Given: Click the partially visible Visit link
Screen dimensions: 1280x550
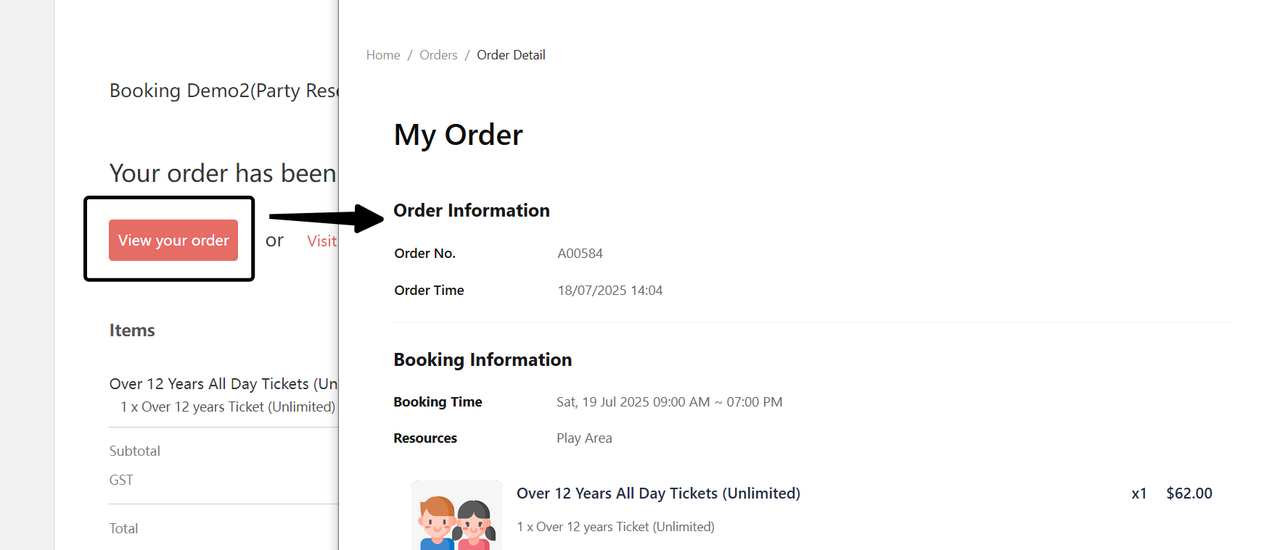Looking at the screenshot, I should click(322, 241).
